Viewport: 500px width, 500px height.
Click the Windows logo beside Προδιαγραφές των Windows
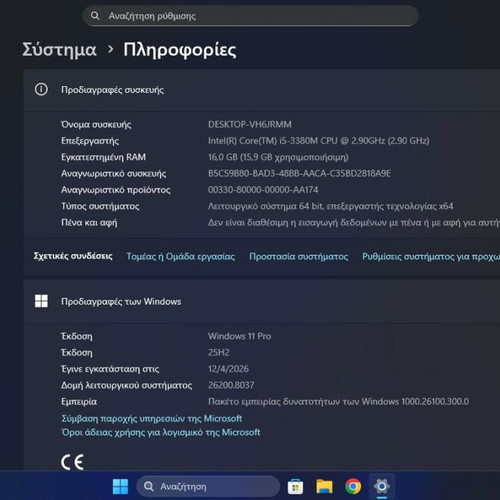click(x=41, y=301)
